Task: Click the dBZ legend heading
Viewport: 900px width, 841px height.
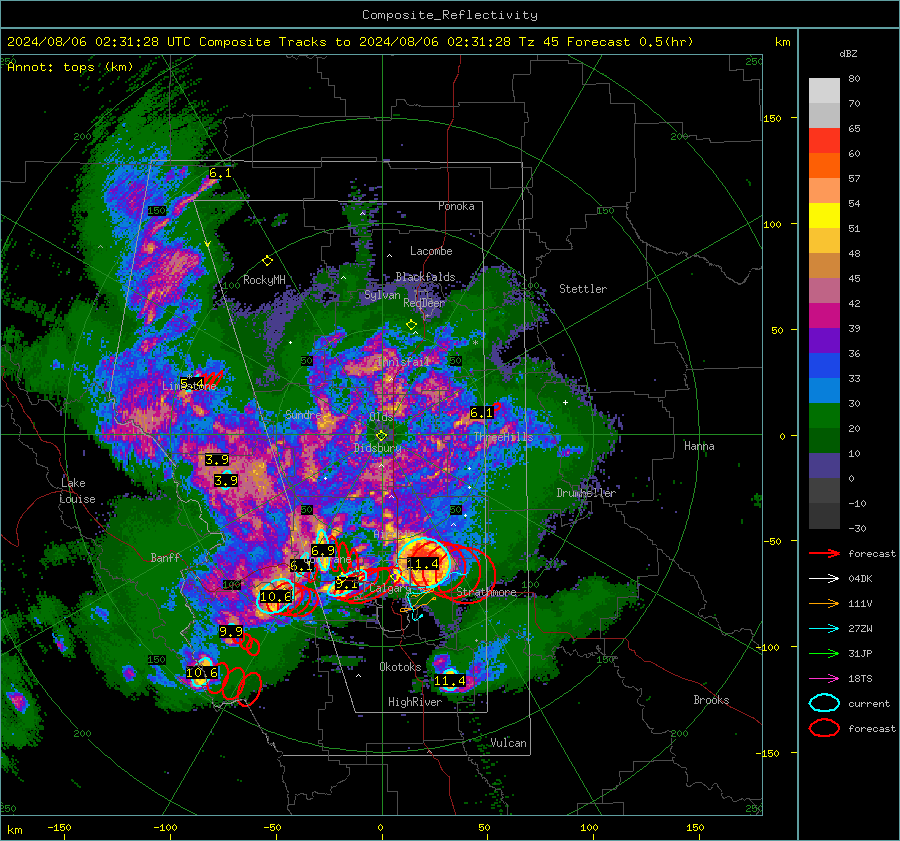Action: pos(848,53)
